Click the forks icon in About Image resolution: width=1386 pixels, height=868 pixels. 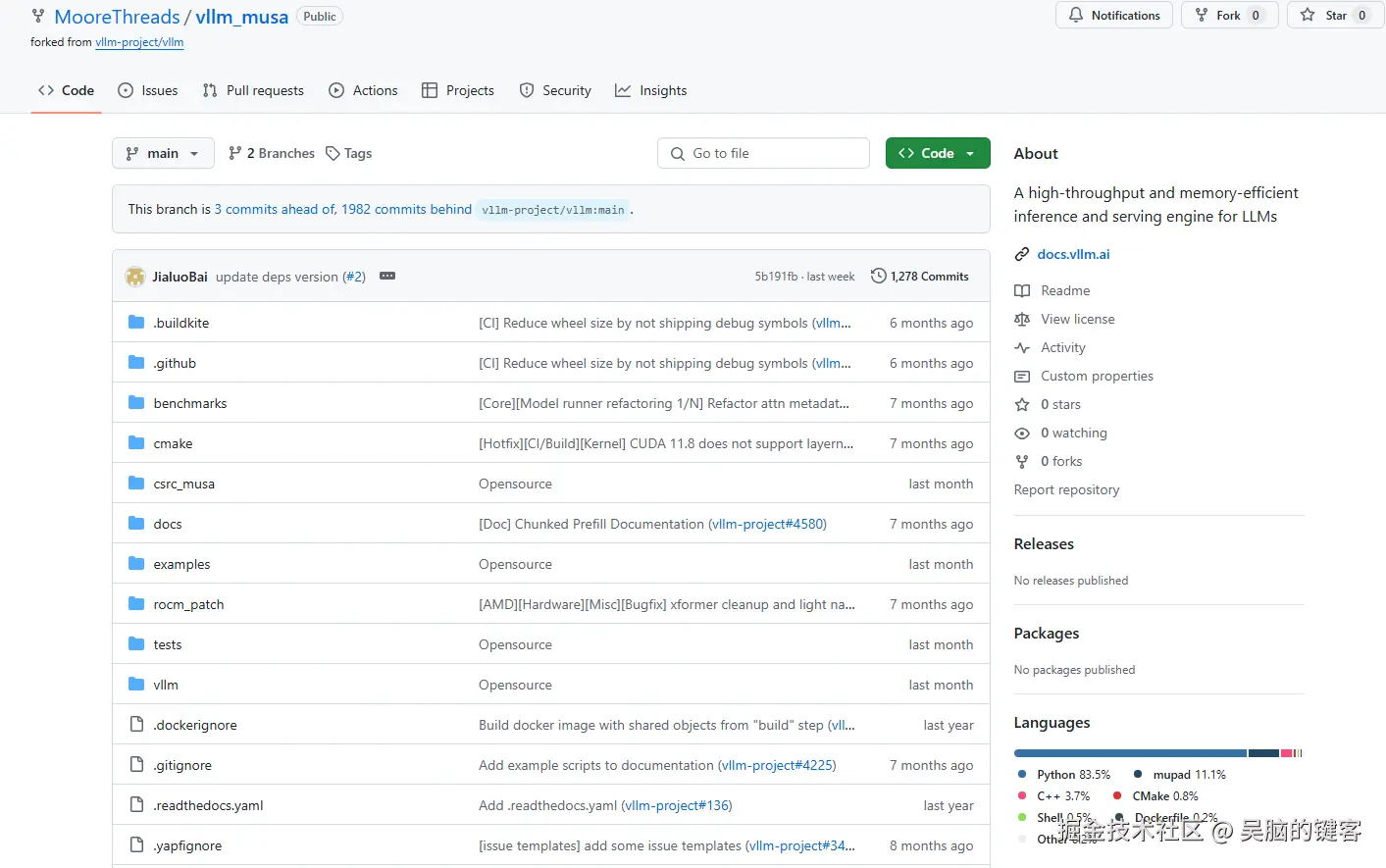click(x=1022, y=461)
